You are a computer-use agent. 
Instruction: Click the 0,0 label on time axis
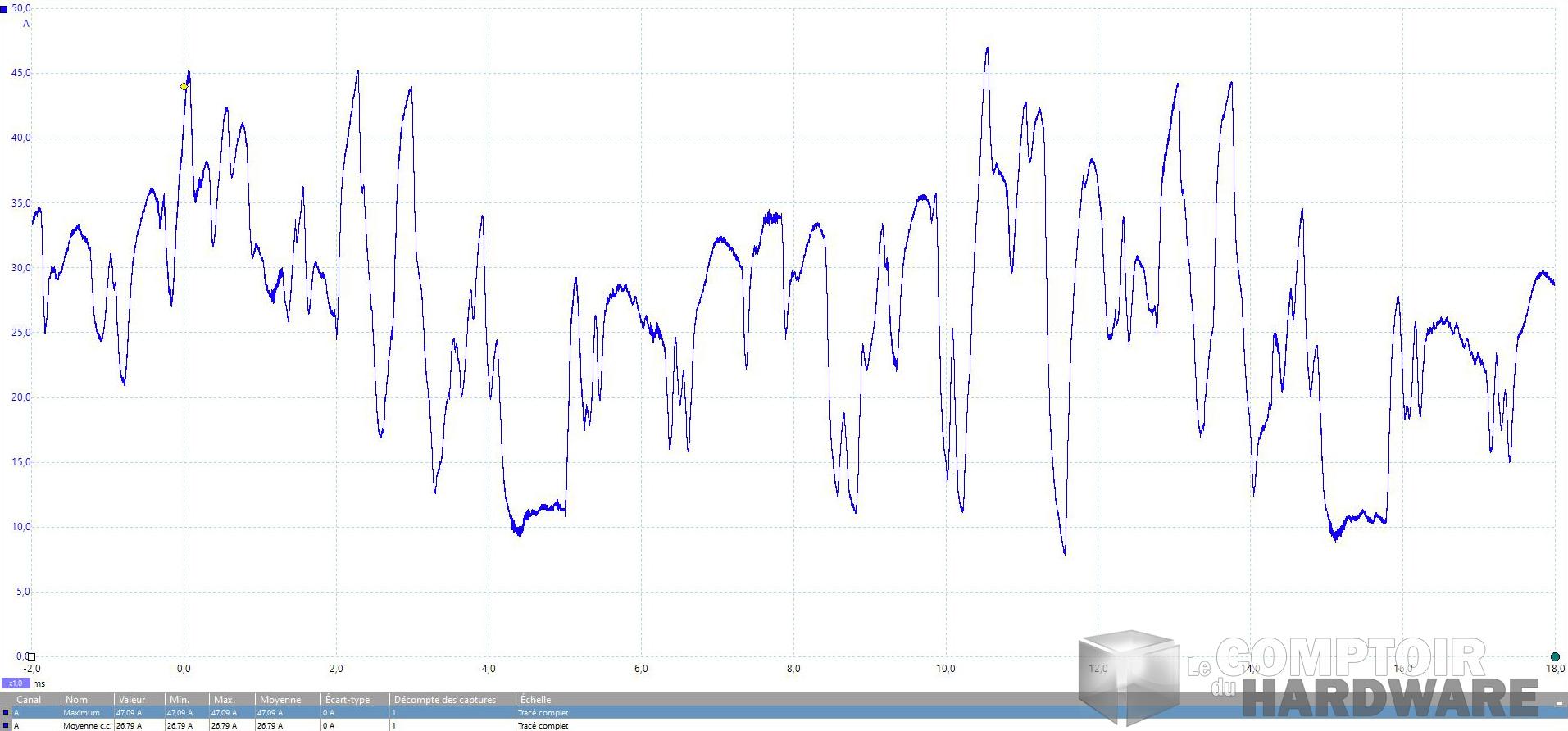pos(184,669)
